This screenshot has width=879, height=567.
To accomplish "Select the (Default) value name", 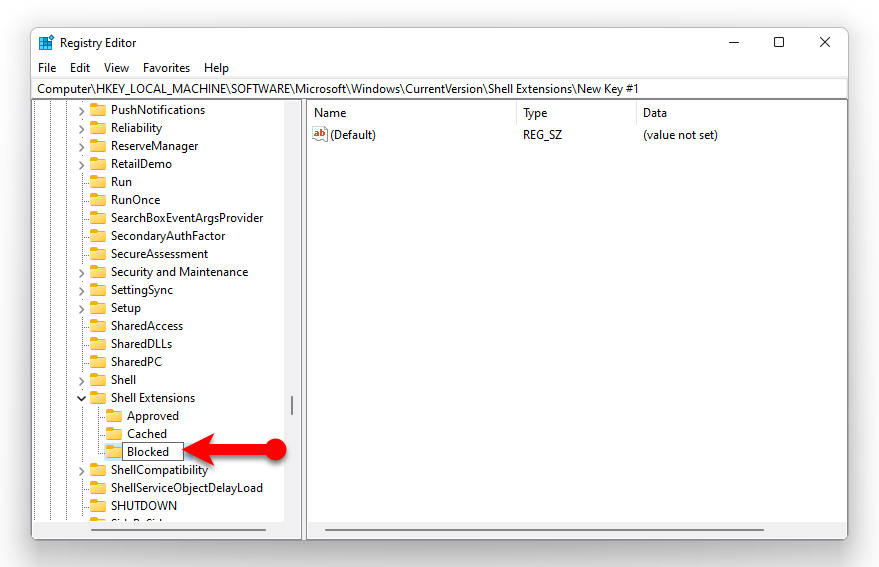I will [353, 135].
